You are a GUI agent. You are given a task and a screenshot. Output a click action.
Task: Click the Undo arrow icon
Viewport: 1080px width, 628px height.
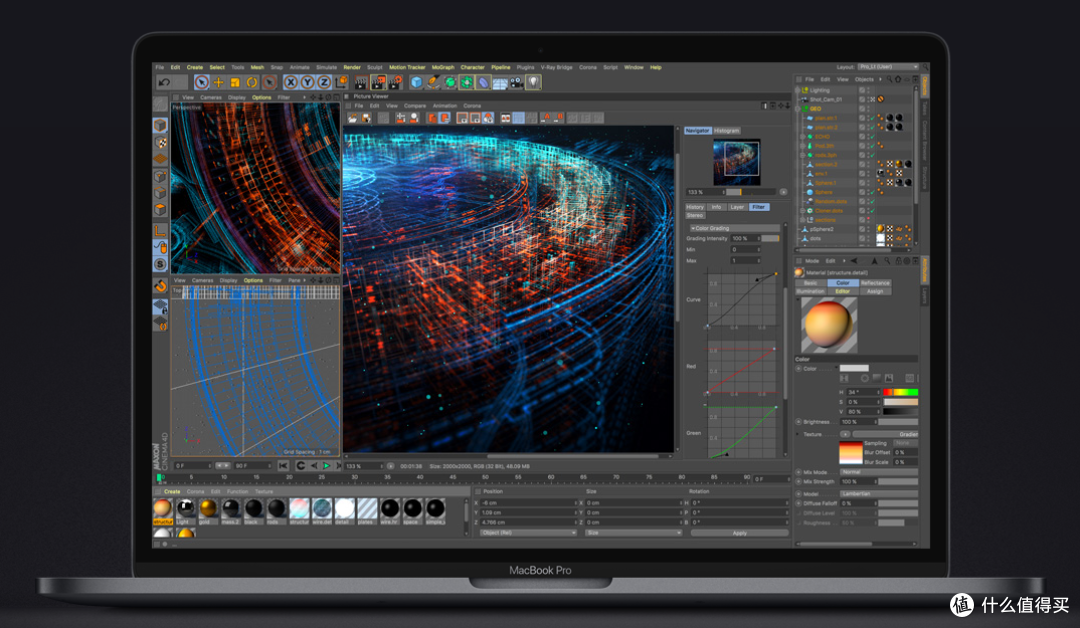[164, 83]
